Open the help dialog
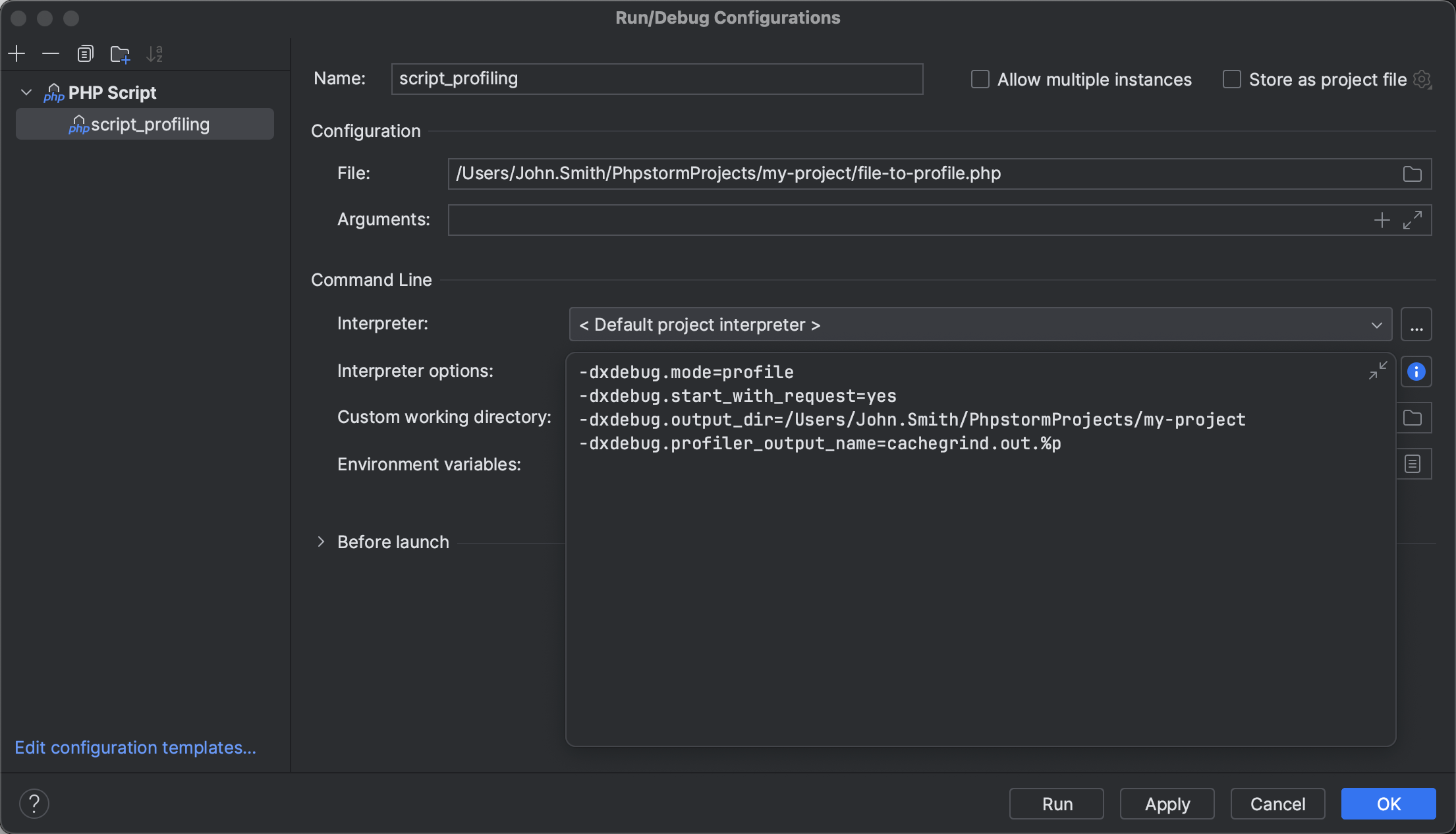This screenshot has width=1456, height=834. 34,803
